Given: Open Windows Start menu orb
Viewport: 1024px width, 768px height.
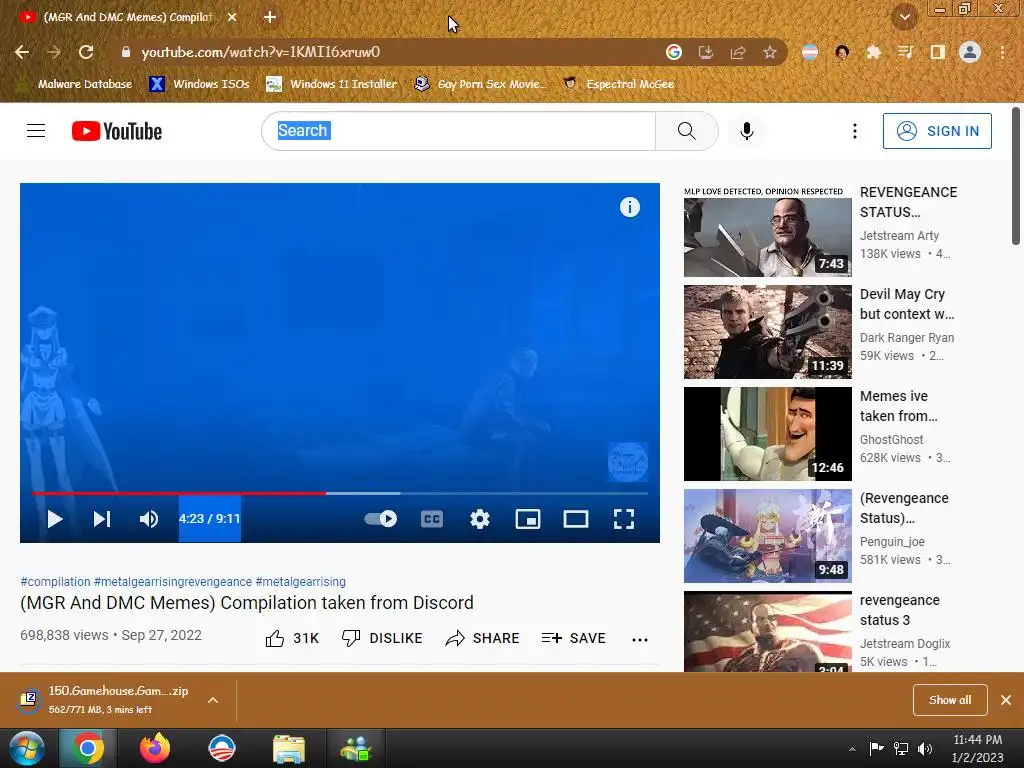Looking at the screenshot, I should tap(26, 748).
